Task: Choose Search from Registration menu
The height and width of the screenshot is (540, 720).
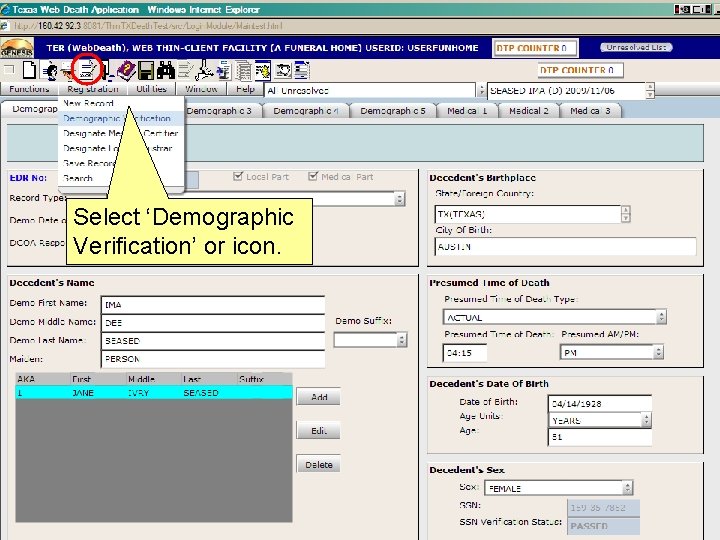Action: point(78,178)
